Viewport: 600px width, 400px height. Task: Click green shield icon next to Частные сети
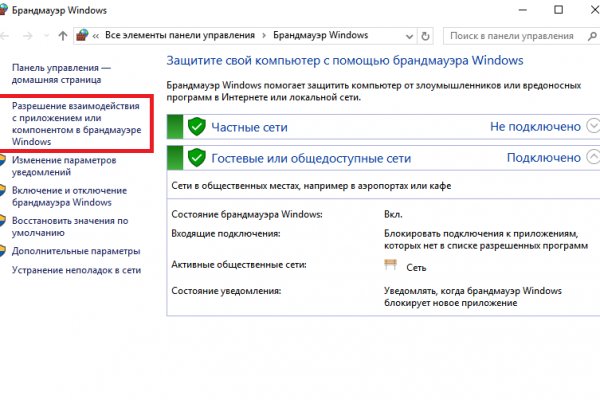click(197, 127)
